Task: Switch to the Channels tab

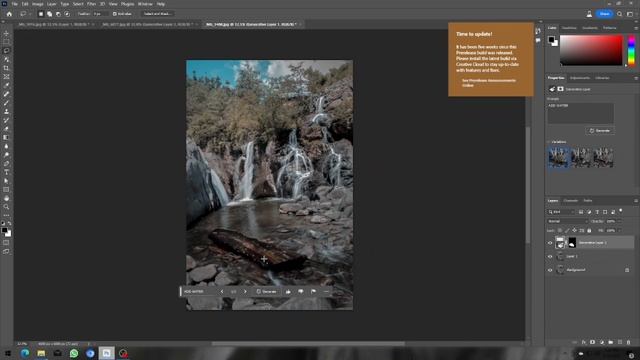Action: pos(571,201)
